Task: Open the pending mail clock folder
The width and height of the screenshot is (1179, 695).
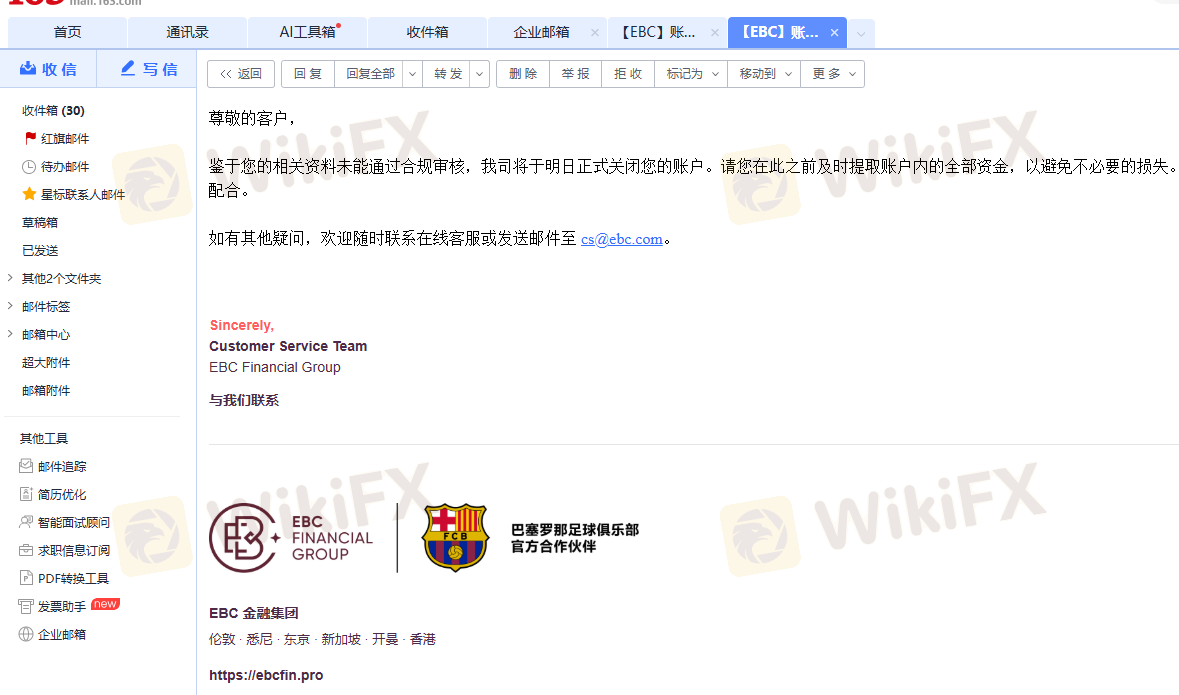Action: click(x=56, y=166)
